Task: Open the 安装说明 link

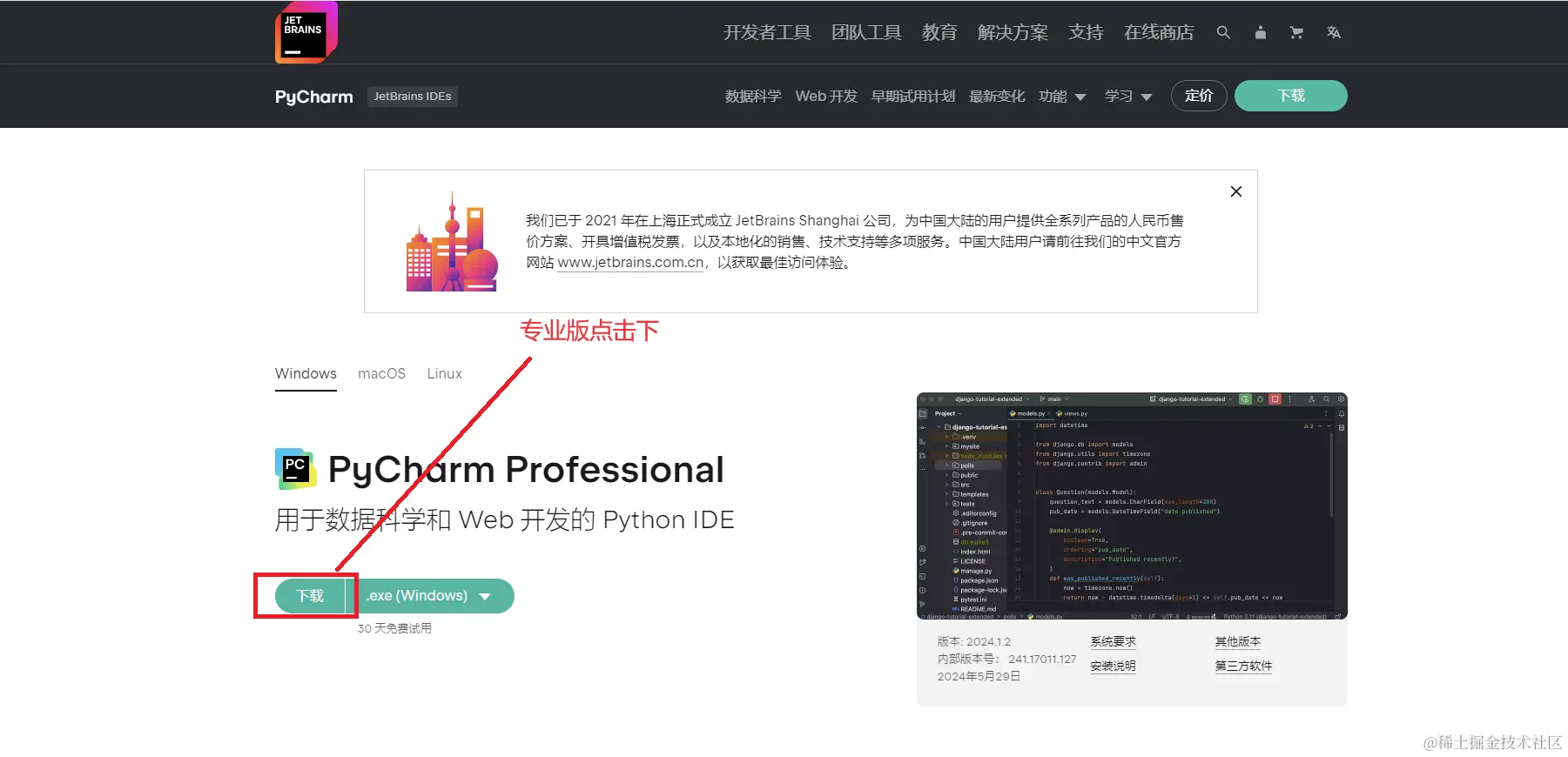Action: point(1113,667)
